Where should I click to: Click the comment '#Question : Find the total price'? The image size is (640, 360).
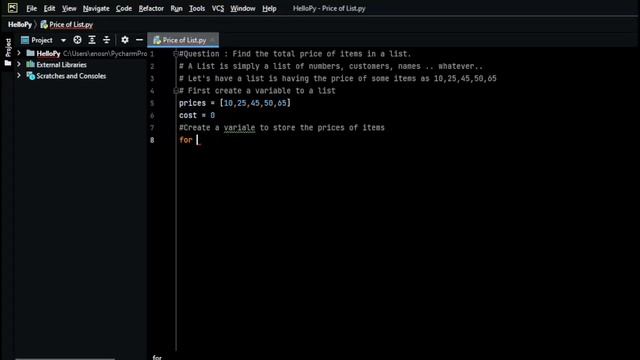[x=295, y=54]
